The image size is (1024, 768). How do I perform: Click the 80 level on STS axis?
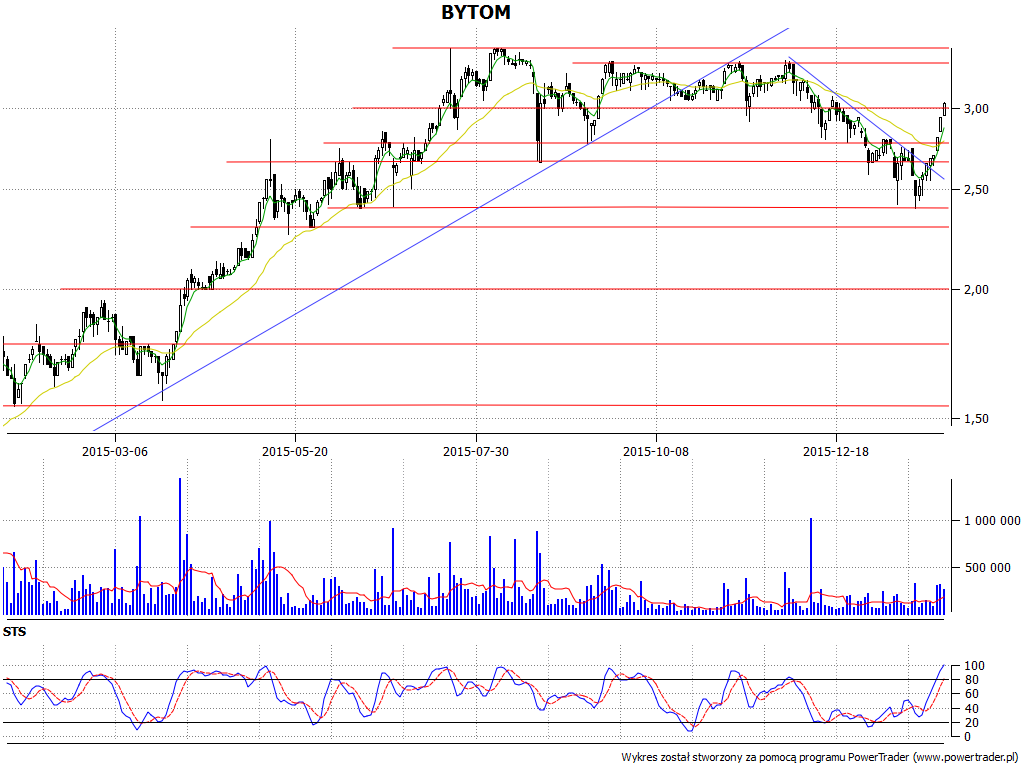tap(972, 680)
